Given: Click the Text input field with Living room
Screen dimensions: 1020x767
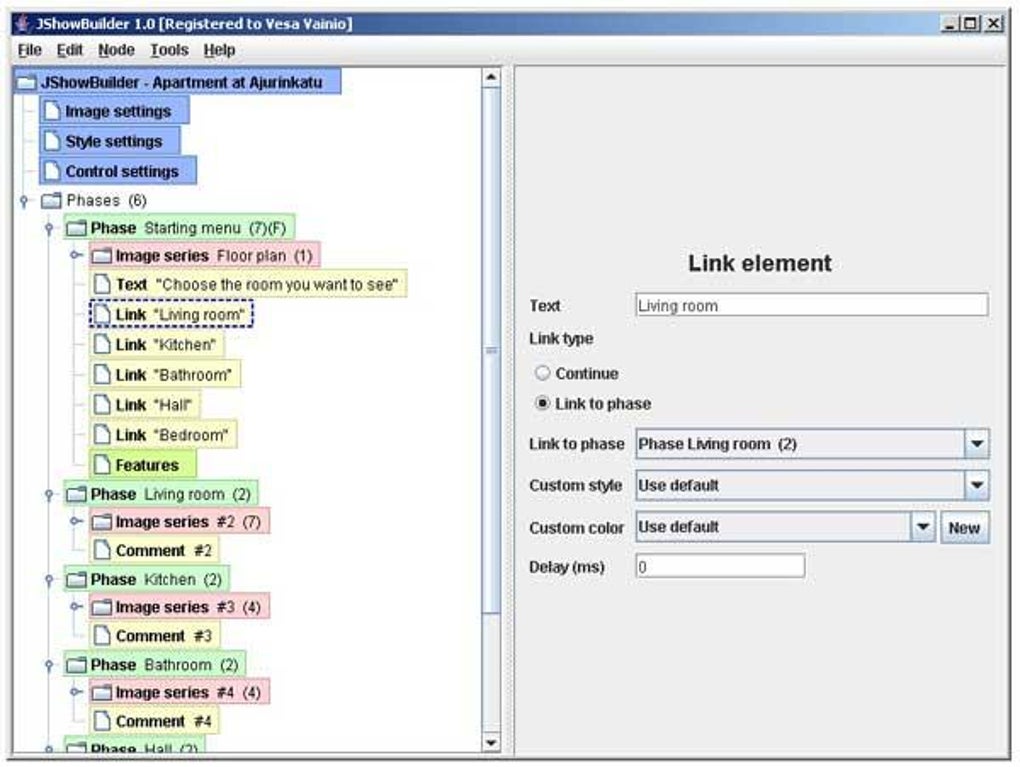Looking at the screenshot, I should [812, 305].
